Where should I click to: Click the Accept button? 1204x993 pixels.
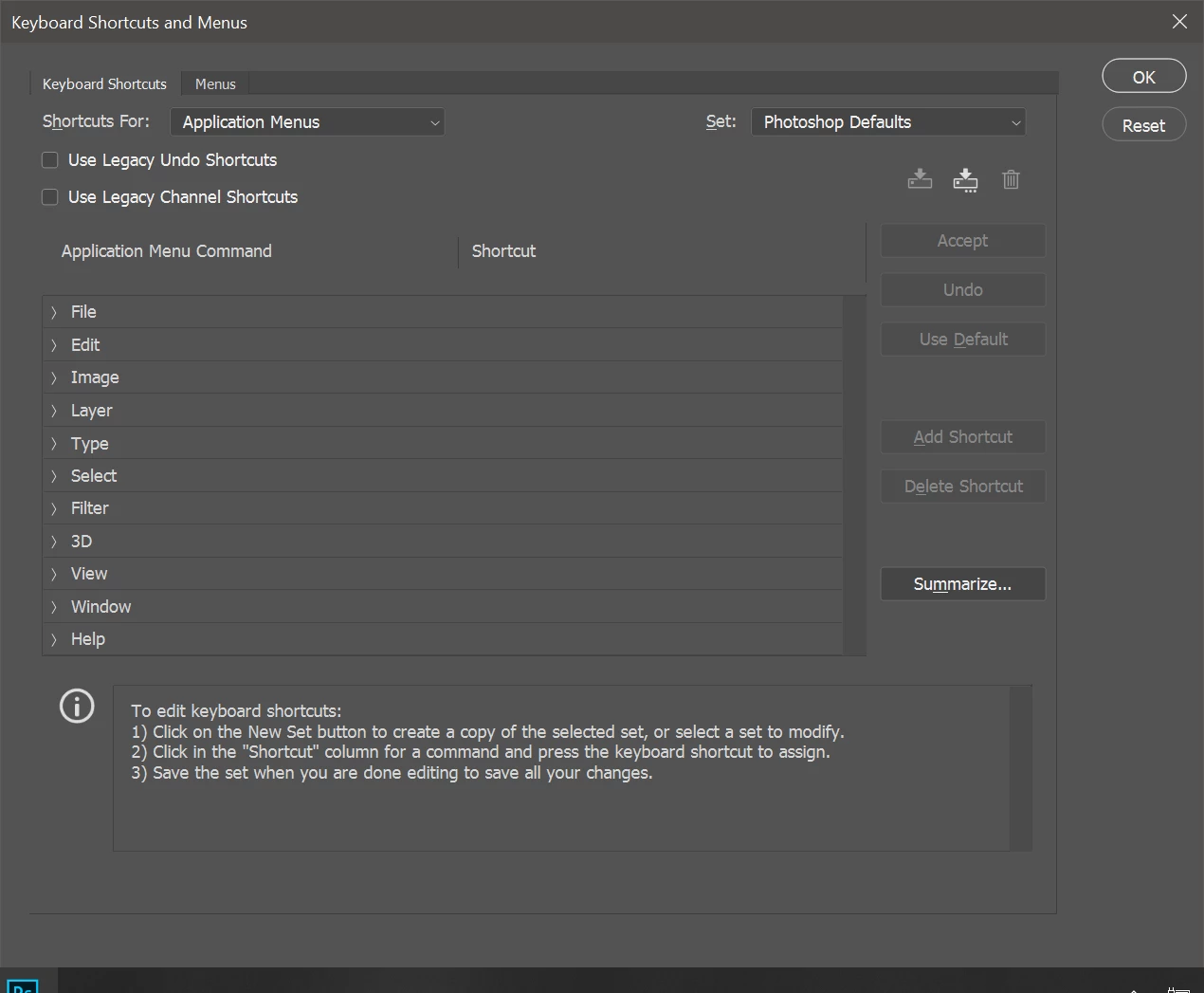[x=963, y=241]
